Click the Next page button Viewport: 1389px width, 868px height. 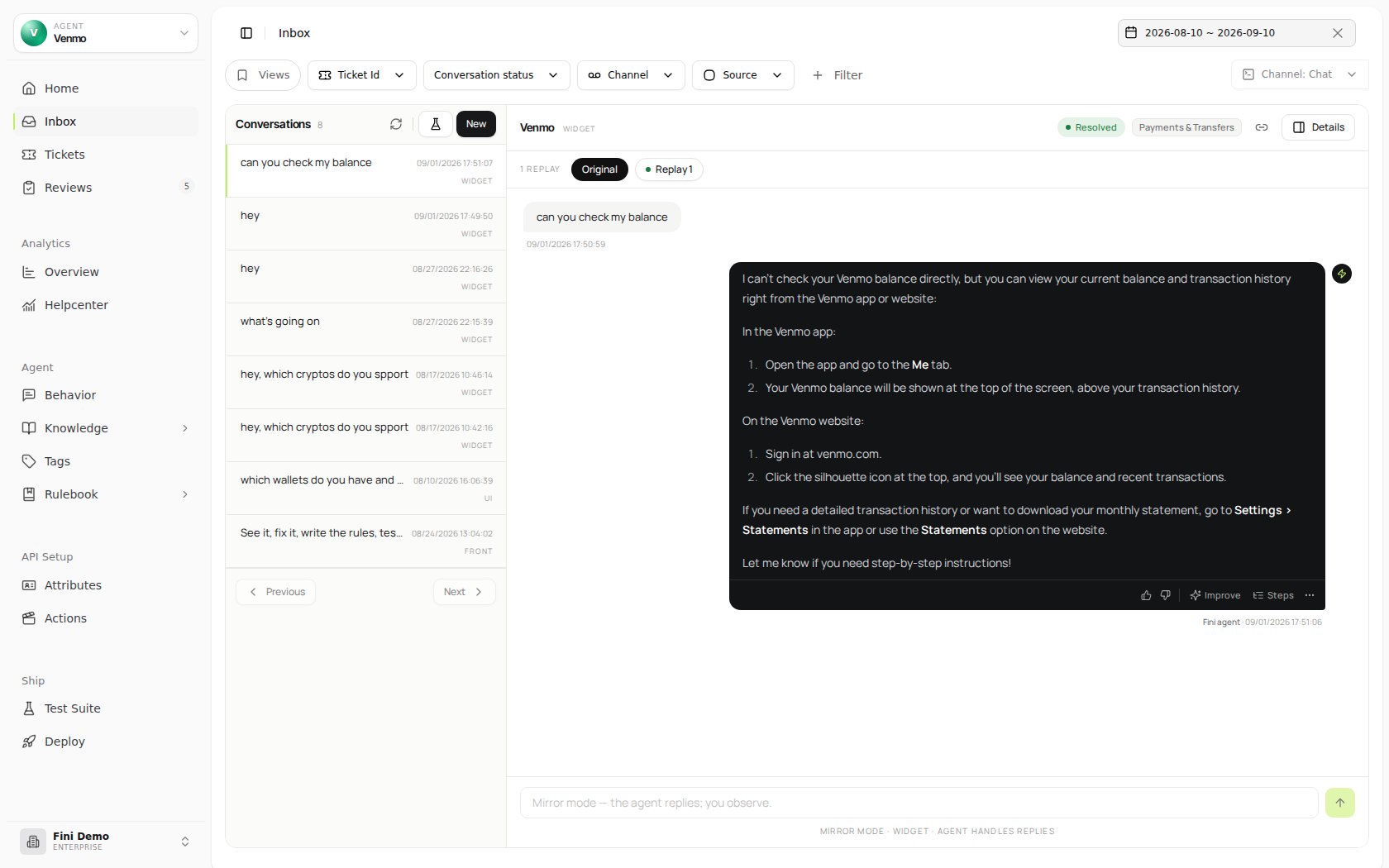(x=464, y=592)
